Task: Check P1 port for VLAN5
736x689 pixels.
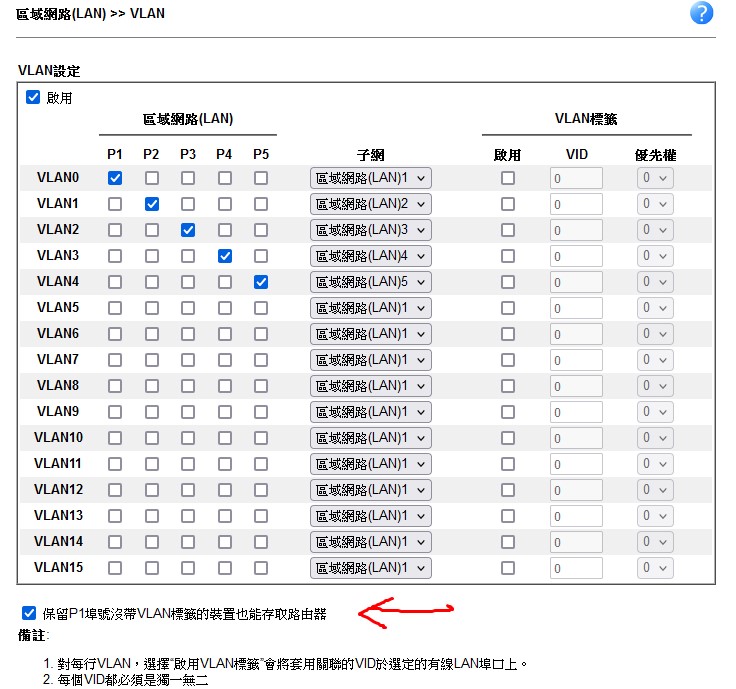Action: 115,308
